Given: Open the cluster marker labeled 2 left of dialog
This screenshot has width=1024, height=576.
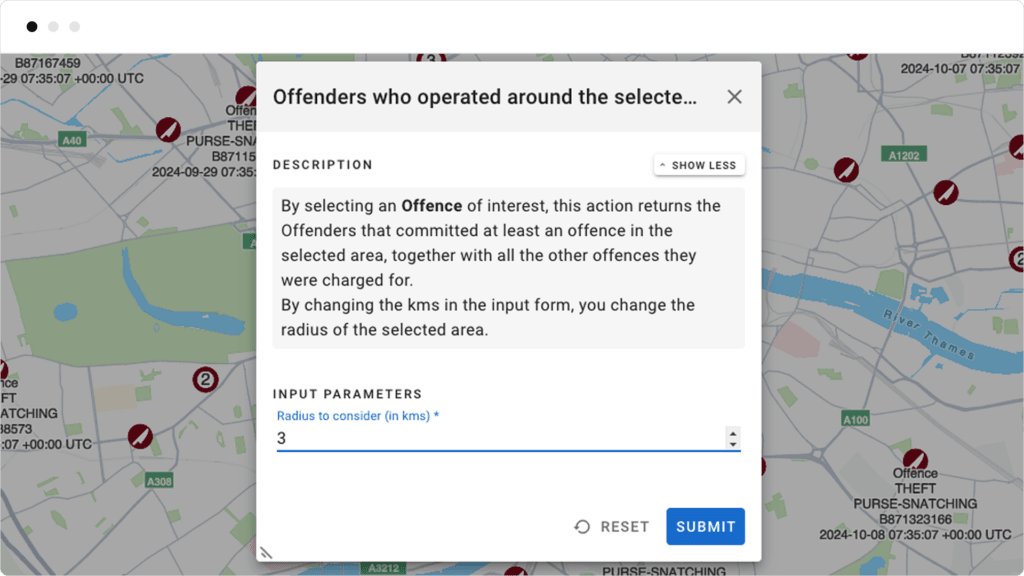Looking at the screenshot, I should coord(205,380).
